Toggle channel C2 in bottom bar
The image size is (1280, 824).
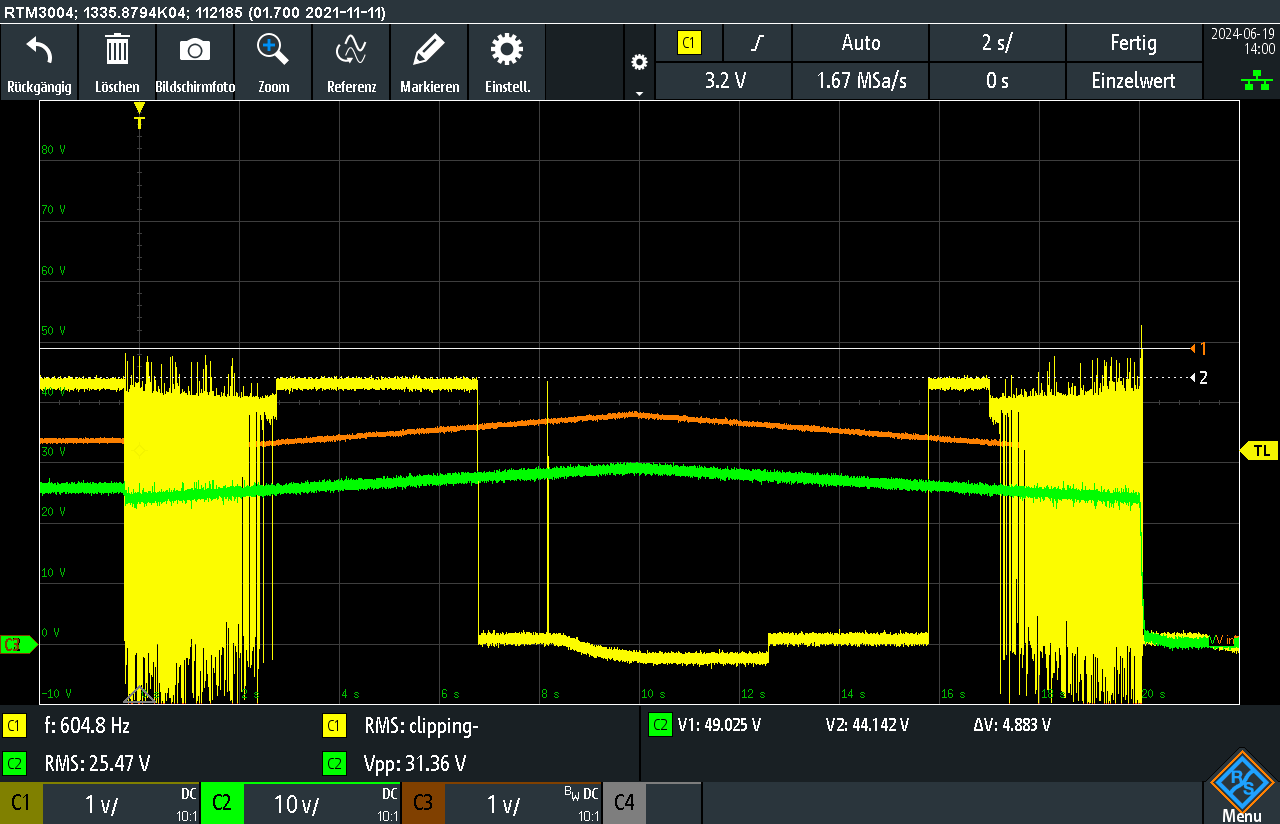(x=222, y=803)
